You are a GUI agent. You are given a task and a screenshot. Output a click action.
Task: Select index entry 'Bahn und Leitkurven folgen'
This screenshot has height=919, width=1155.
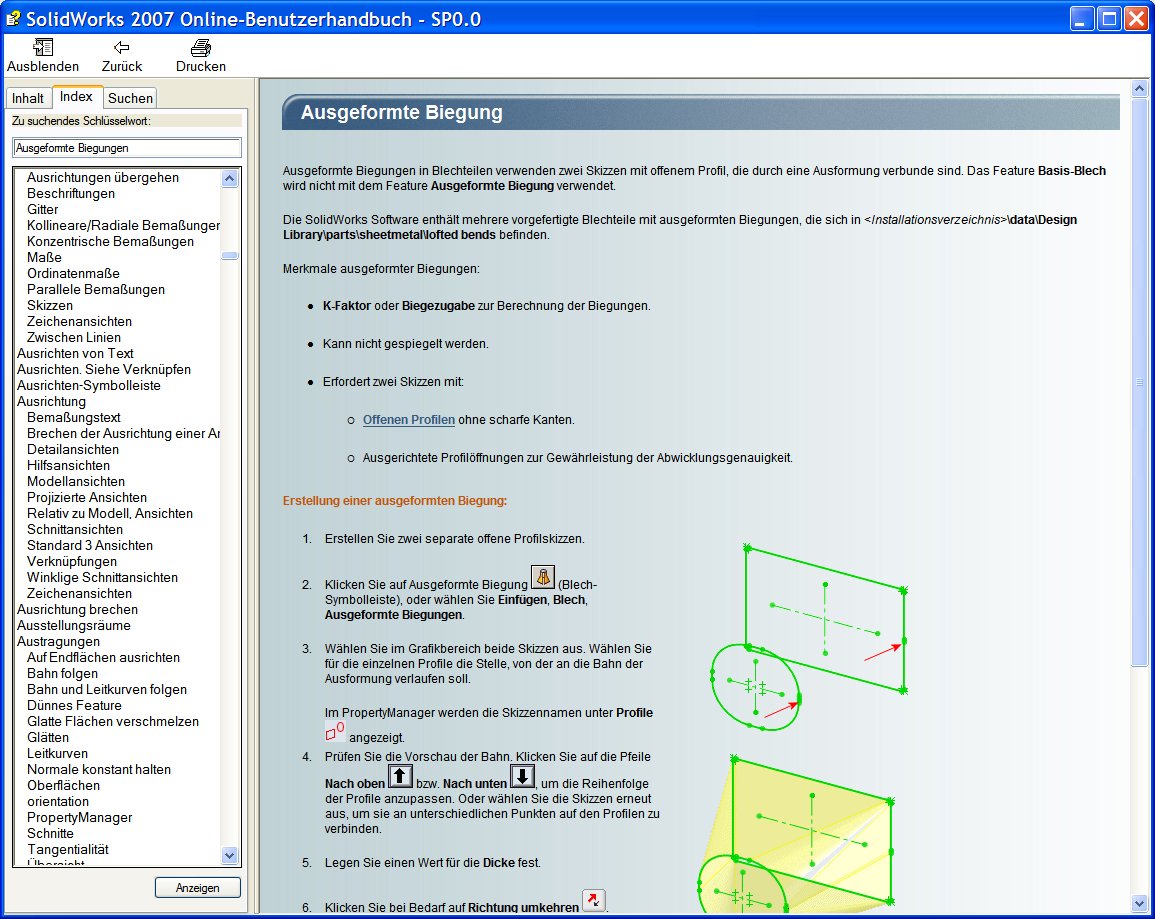pos(107,690)
